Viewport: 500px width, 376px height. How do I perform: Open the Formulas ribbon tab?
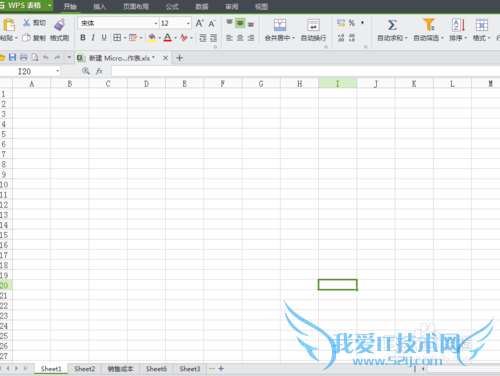172,7
